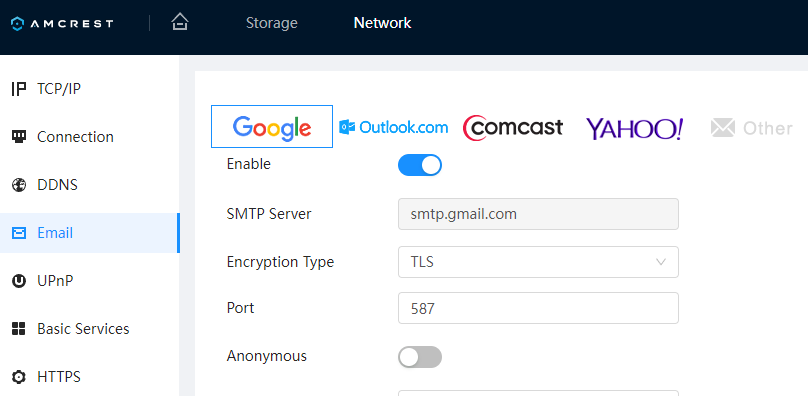The image size is (808, 396).
Task: Click the UPnP power icon
Action: pyautogui.click(x=19, y=281)
